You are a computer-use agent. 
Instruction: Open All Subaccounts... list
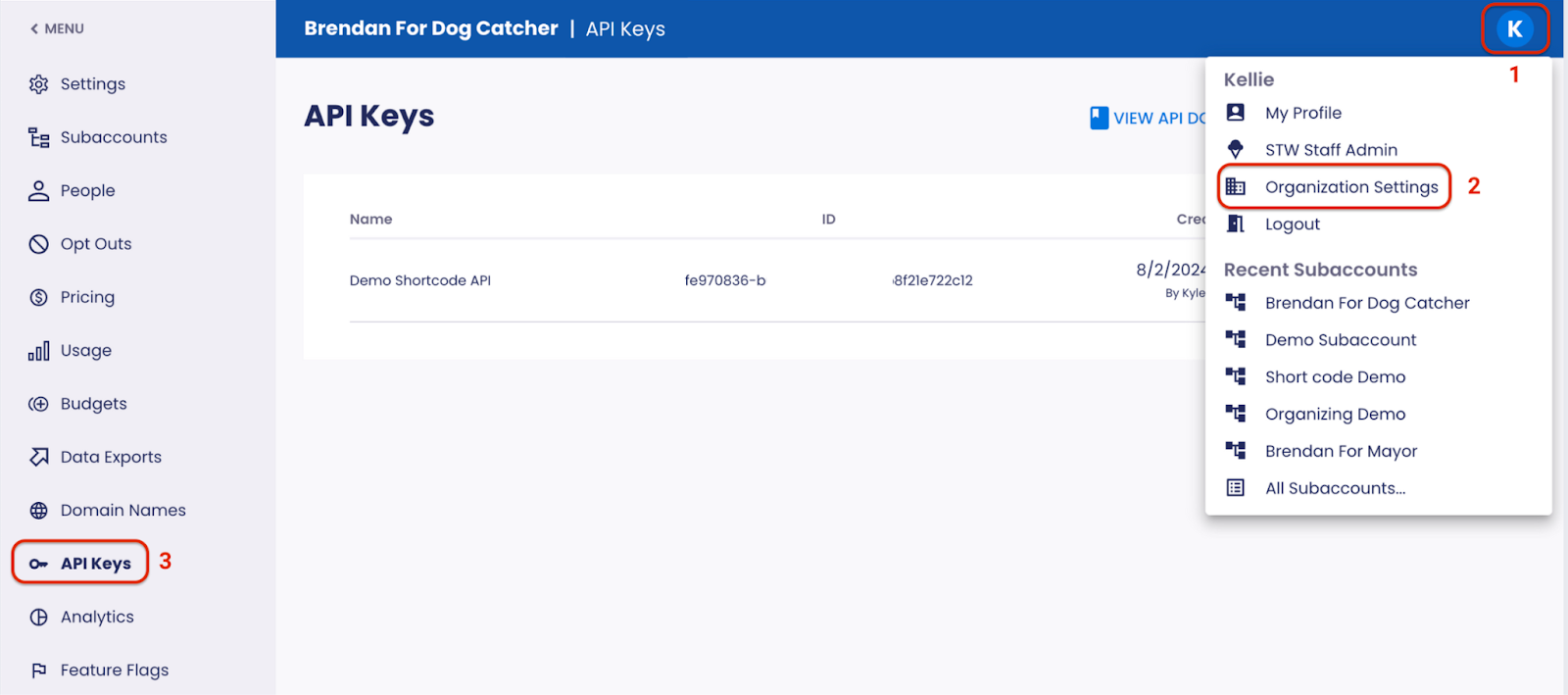coord(1335,488)
